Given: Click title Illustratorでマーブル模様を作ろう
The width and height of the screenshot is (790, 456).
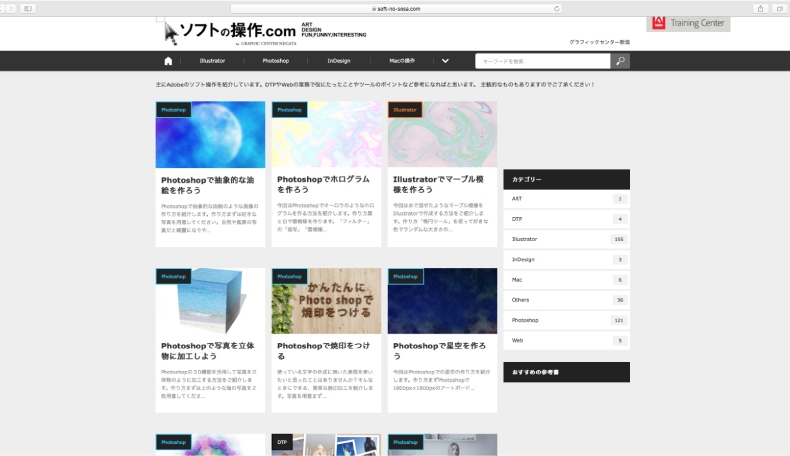Looking at the screenshot, I should point(438,184).
